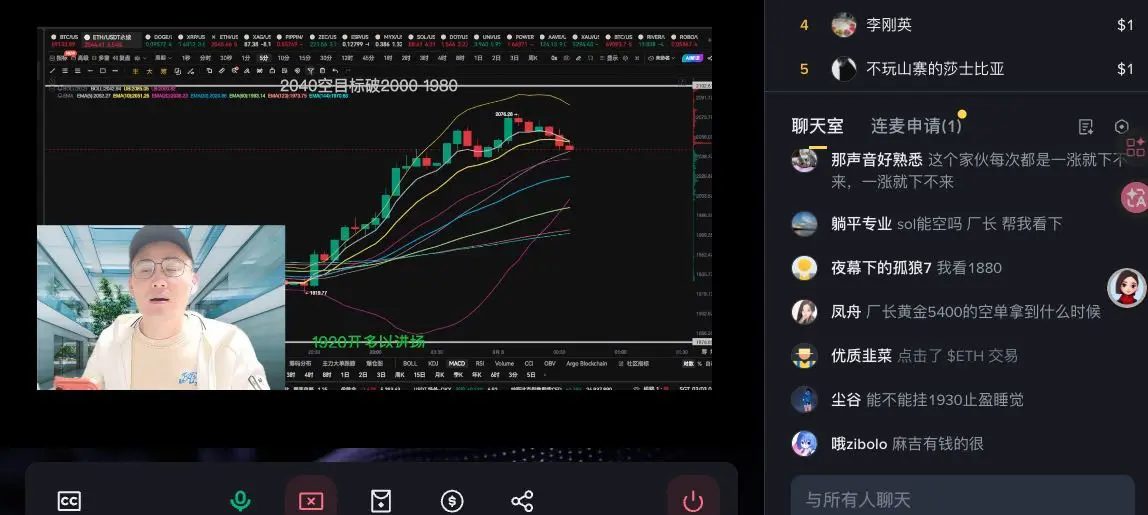Focus the 与所有人聊天 chat input
Screen dimensions: 1148x515
click(x=962, y=500)
